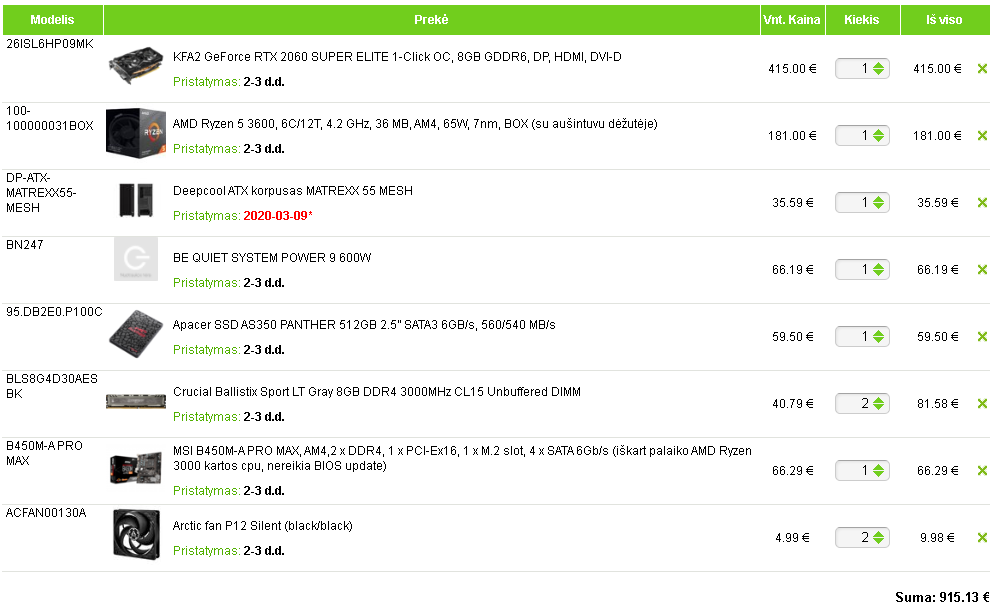The image size is (1000, 606).
Task: Delete MSI B450M-A PRO MAX from cart
Action: pos(982,471)
